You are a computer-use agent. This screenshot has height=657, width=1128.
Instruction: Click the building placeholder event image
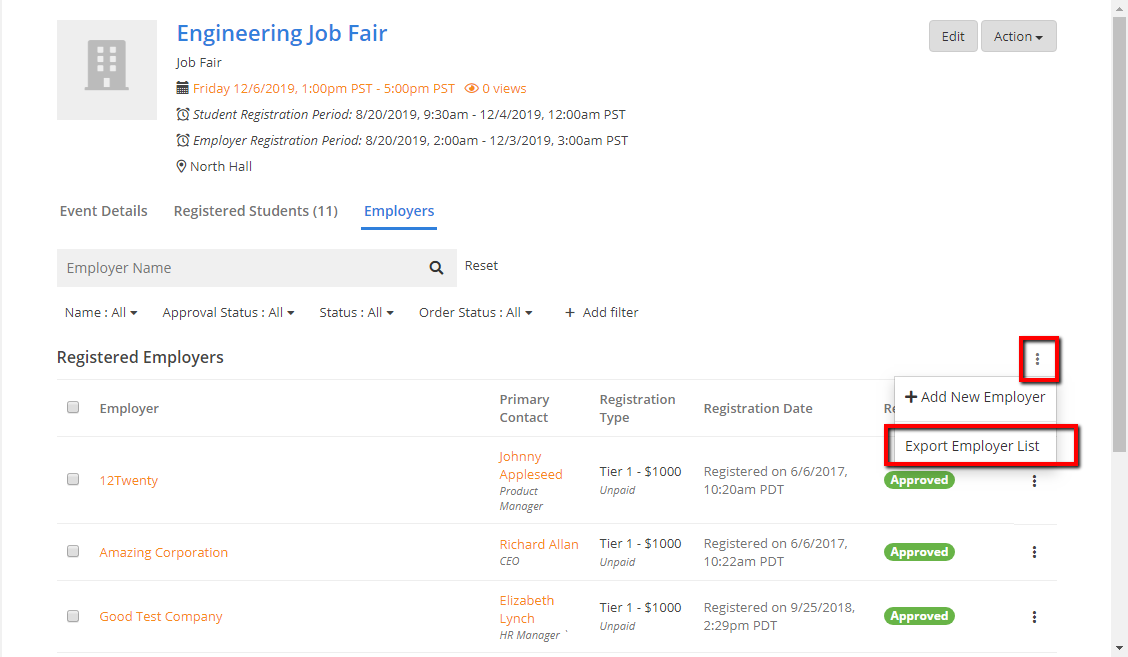click(107, 70)
